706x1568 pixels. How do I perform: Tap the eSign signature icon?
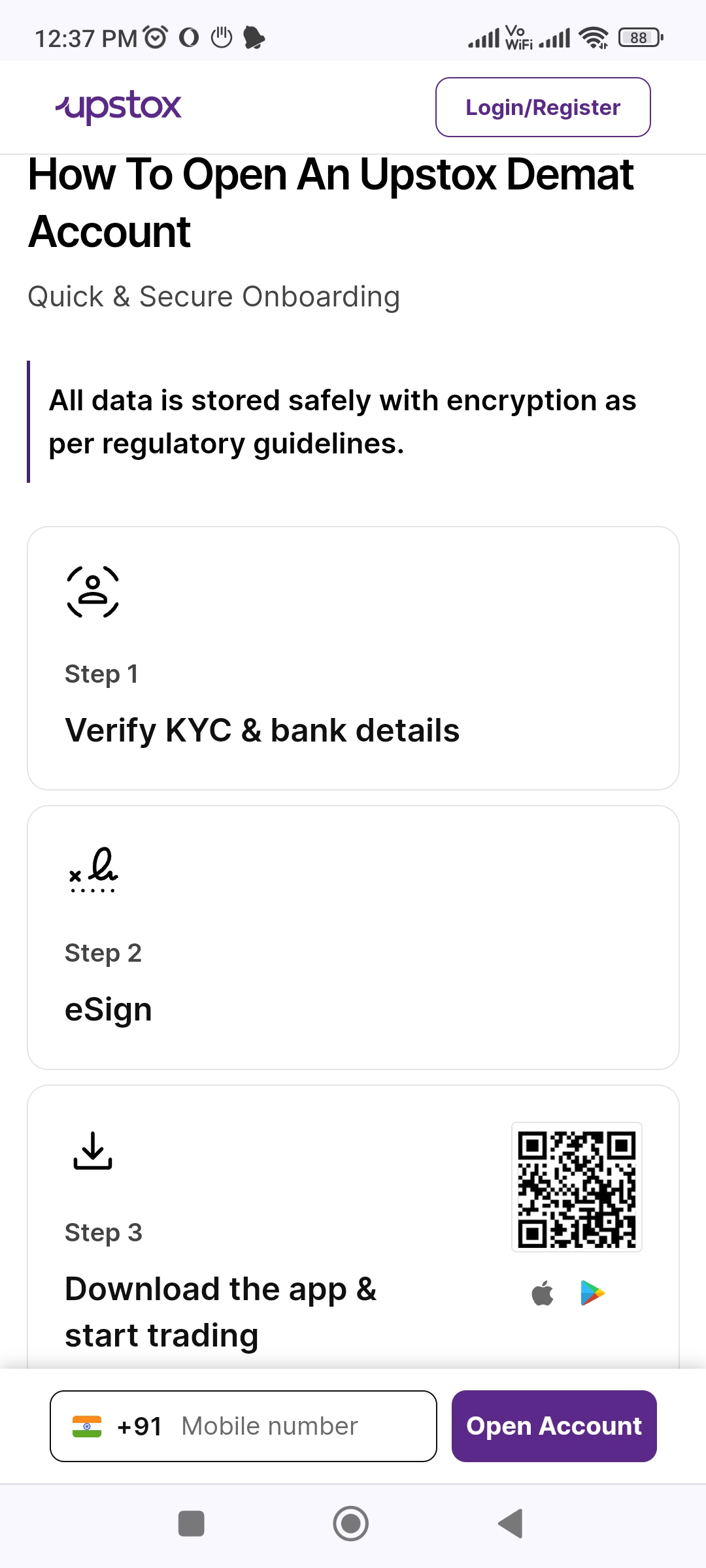click(93, 870)
